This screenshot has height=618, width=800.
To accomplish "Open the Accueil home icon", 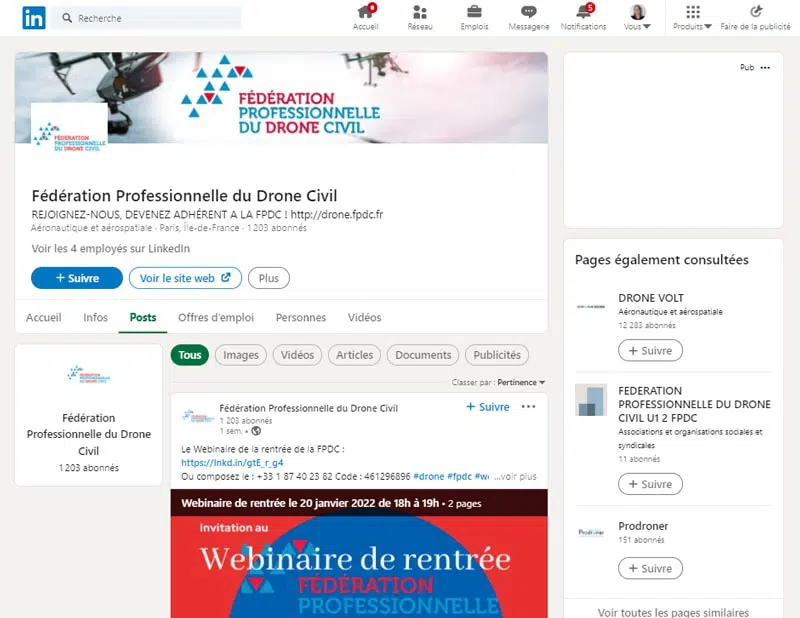I will (x=365, y=11).
